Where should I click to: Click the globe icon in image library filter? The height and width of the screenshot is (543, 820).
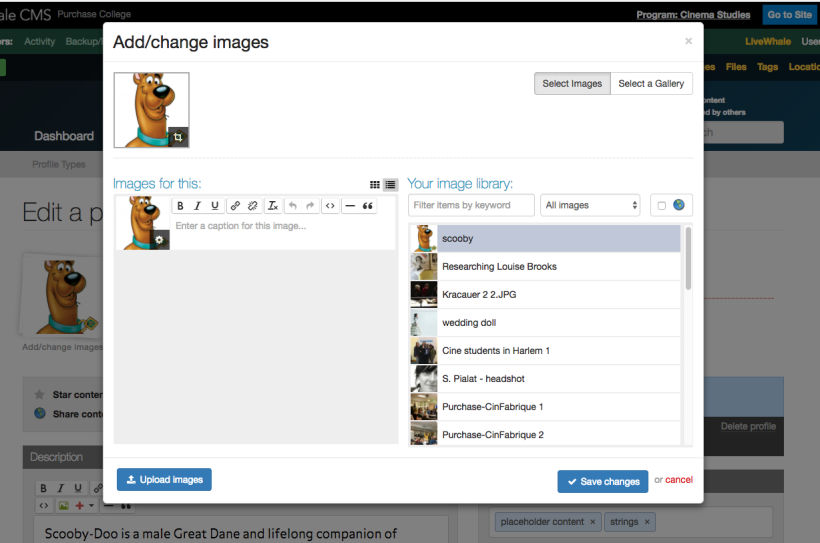point(679,205)
